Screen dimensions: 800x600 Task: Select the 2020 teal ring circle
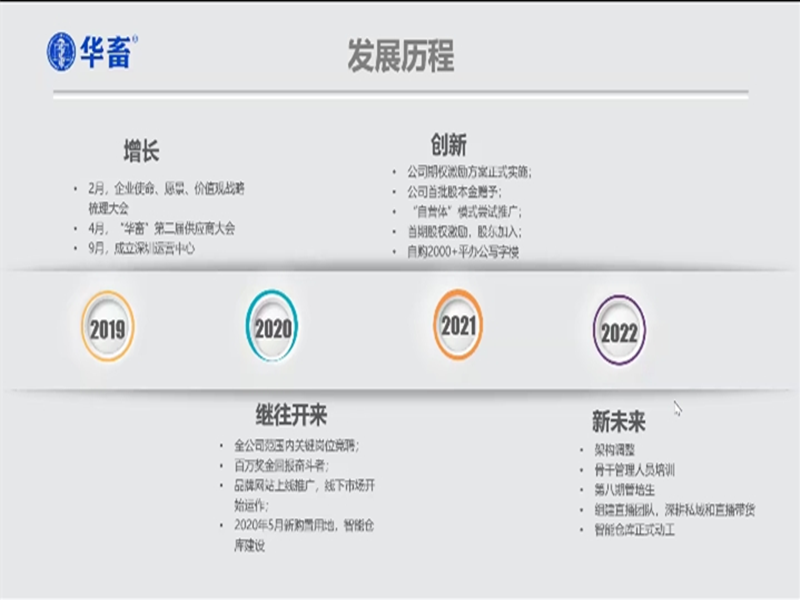[x=273, y=327]
